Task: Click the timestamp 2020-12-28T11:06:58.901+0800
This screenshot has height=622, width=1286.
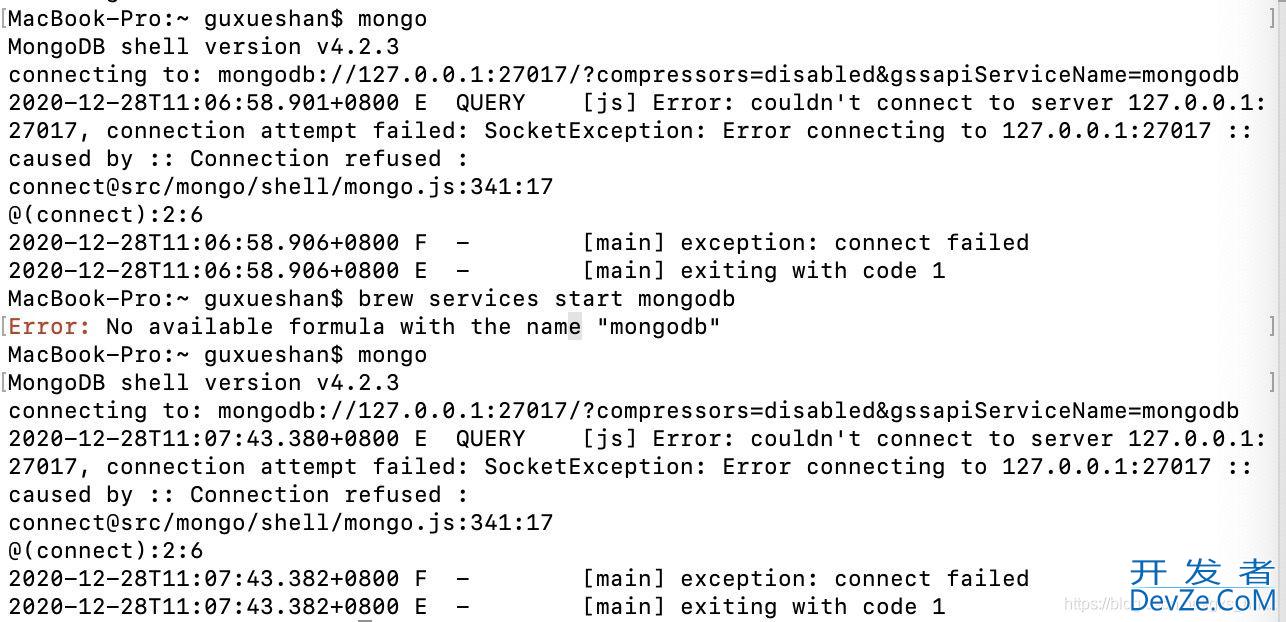Action: tap(203, 102)
